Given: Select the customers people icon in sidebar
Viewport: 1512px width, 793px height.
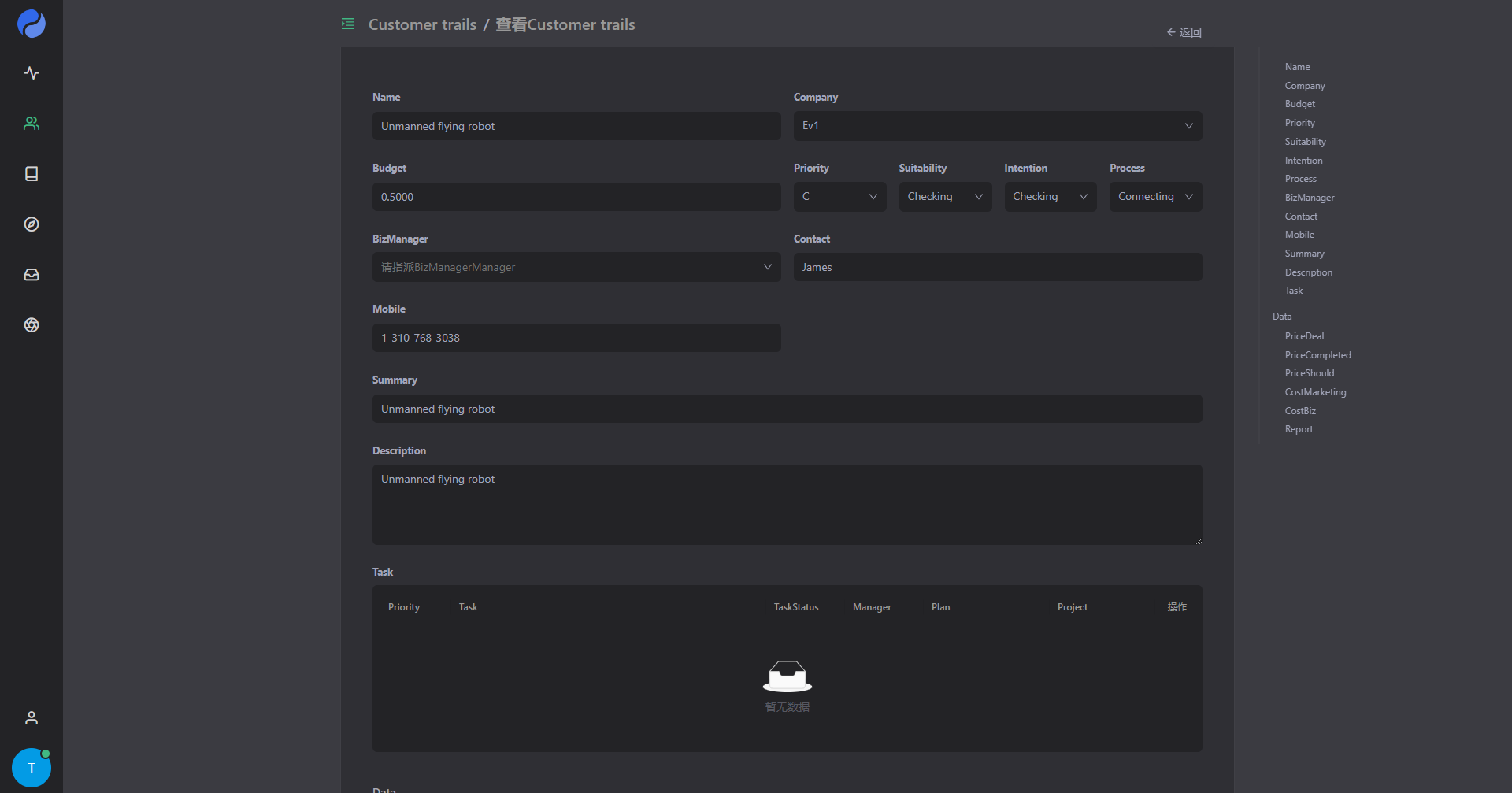Looking at the screenshot, I should coord(31,124).
